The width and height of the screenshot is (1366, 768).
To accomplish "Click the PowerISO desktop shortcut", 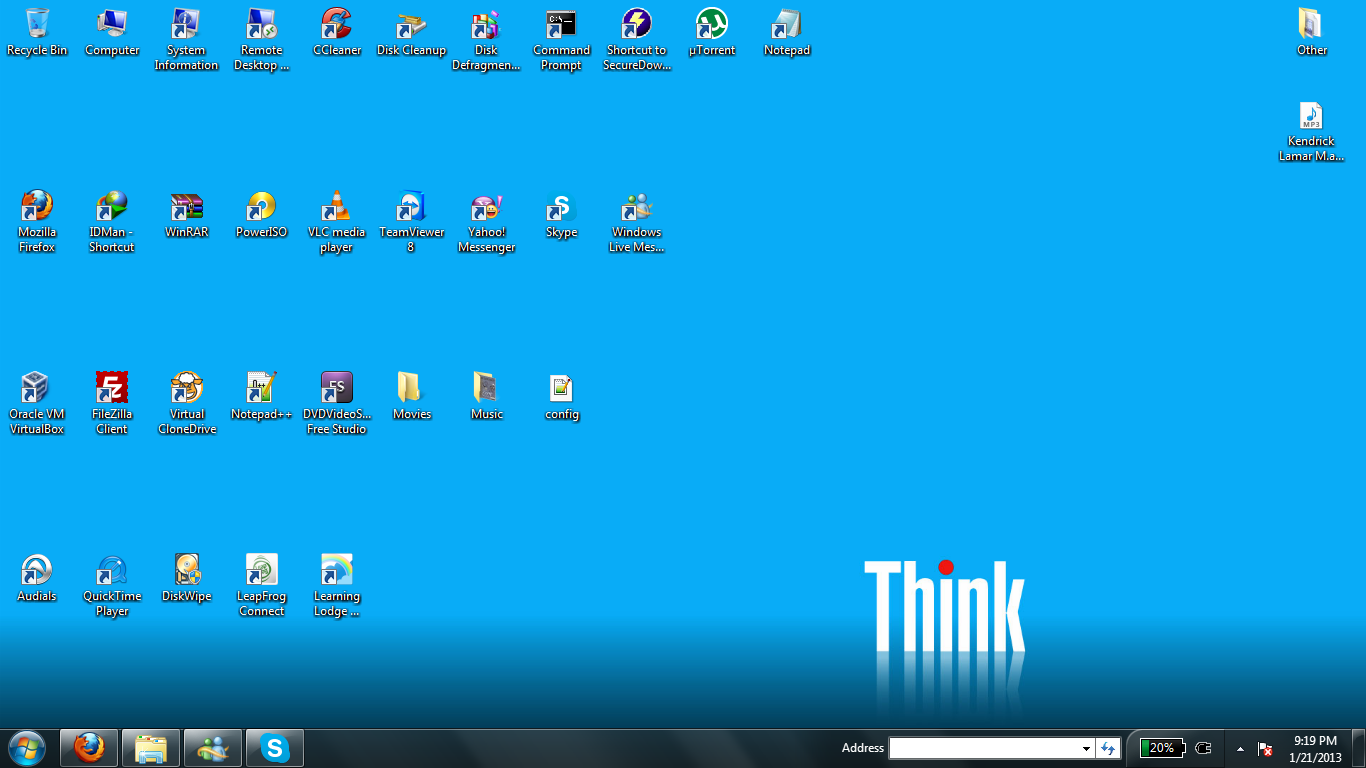I will 261,207.
